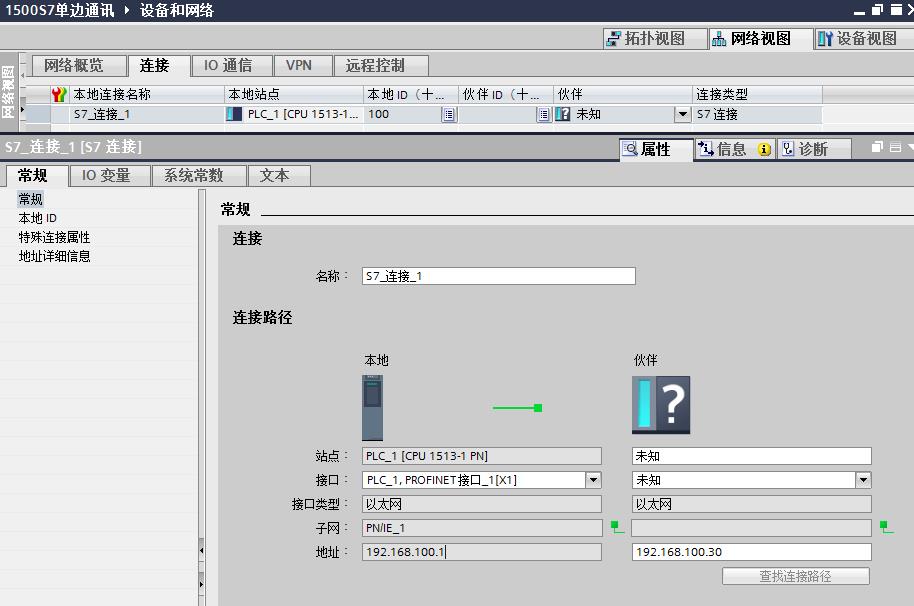Click the partner address field 192.168.100.30
The image size is (914, 606).
click(x=751, y=552)
